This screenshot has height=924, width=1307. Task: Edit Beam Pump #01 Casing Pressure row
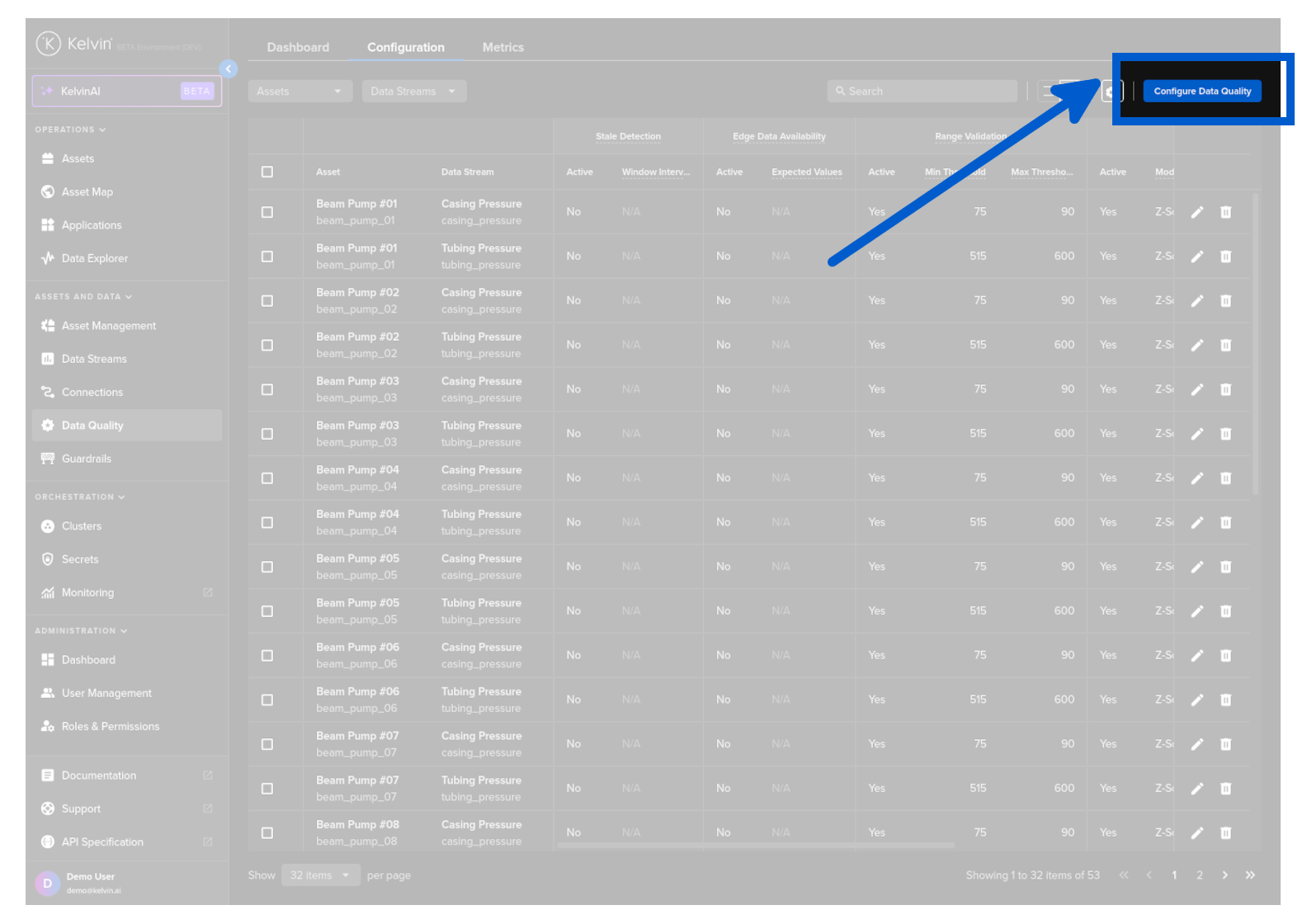[x=1196, y=213]
